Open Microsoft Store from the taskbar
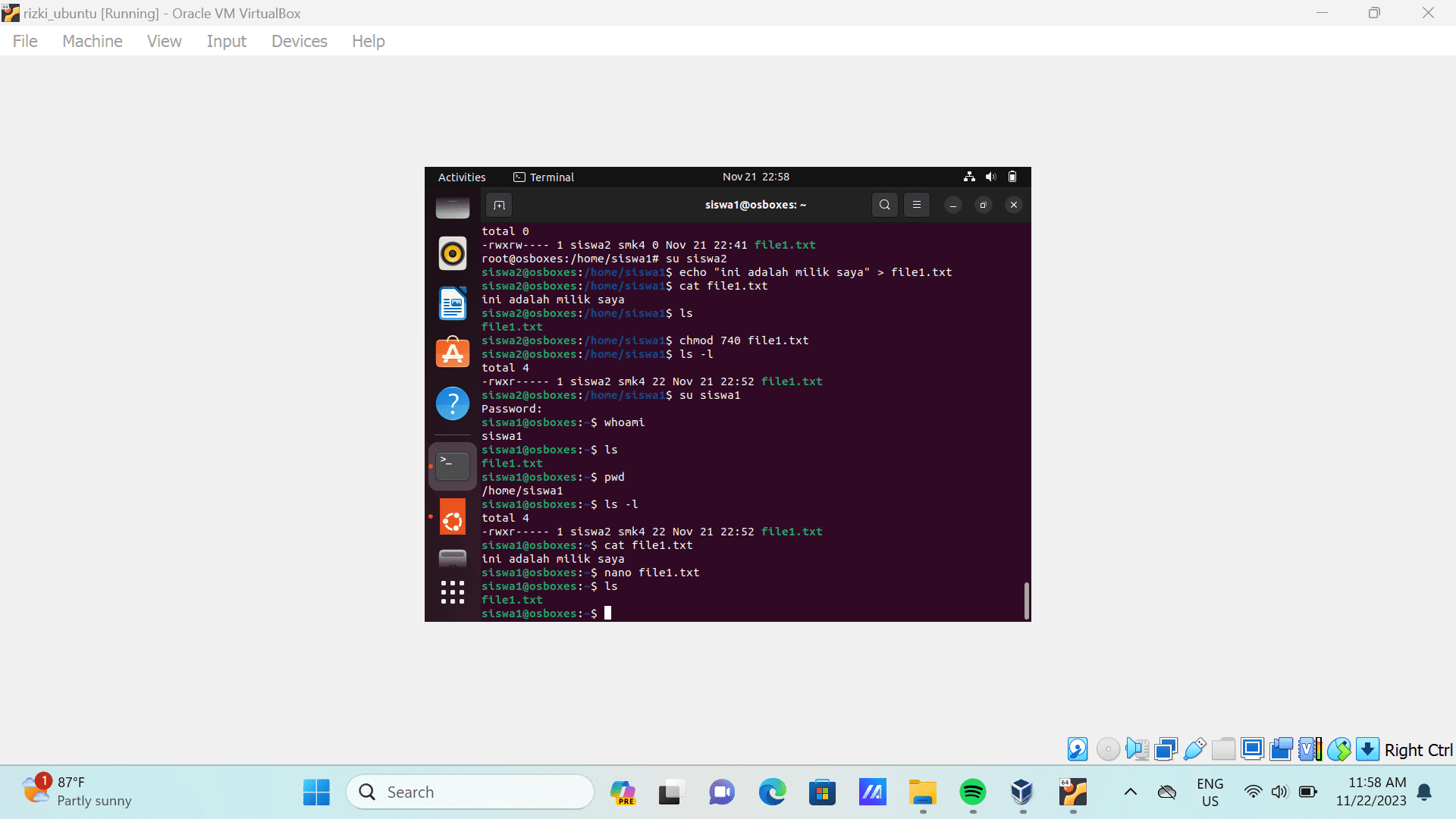The height and width of the screenshot is (819, 1456). (x=822, y=792)
